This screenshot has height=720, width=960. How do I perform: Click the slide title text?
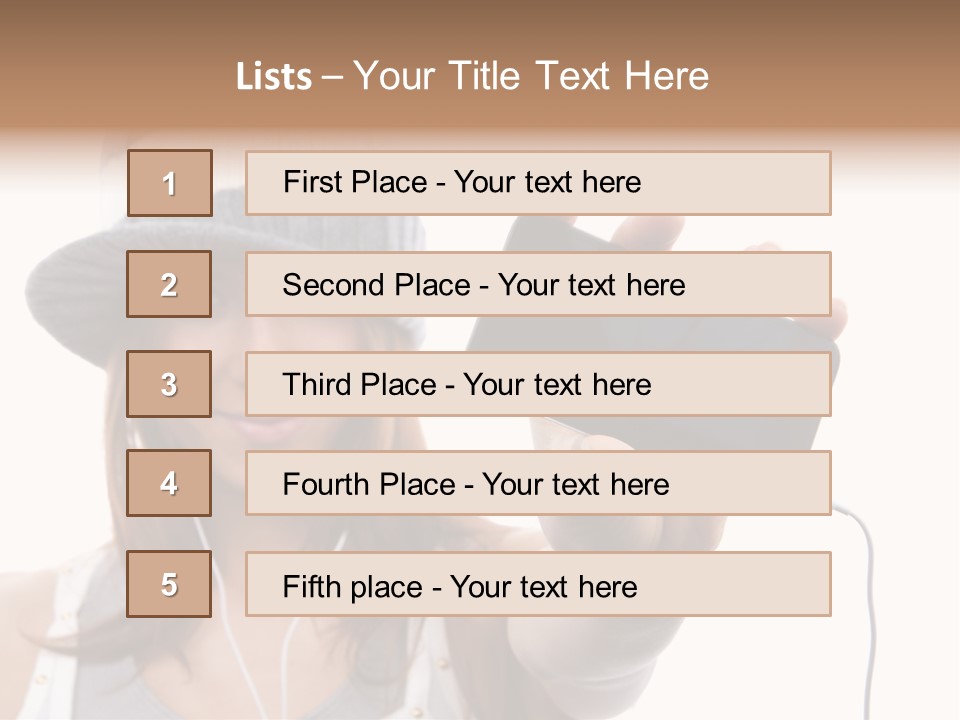pos(472,76)
